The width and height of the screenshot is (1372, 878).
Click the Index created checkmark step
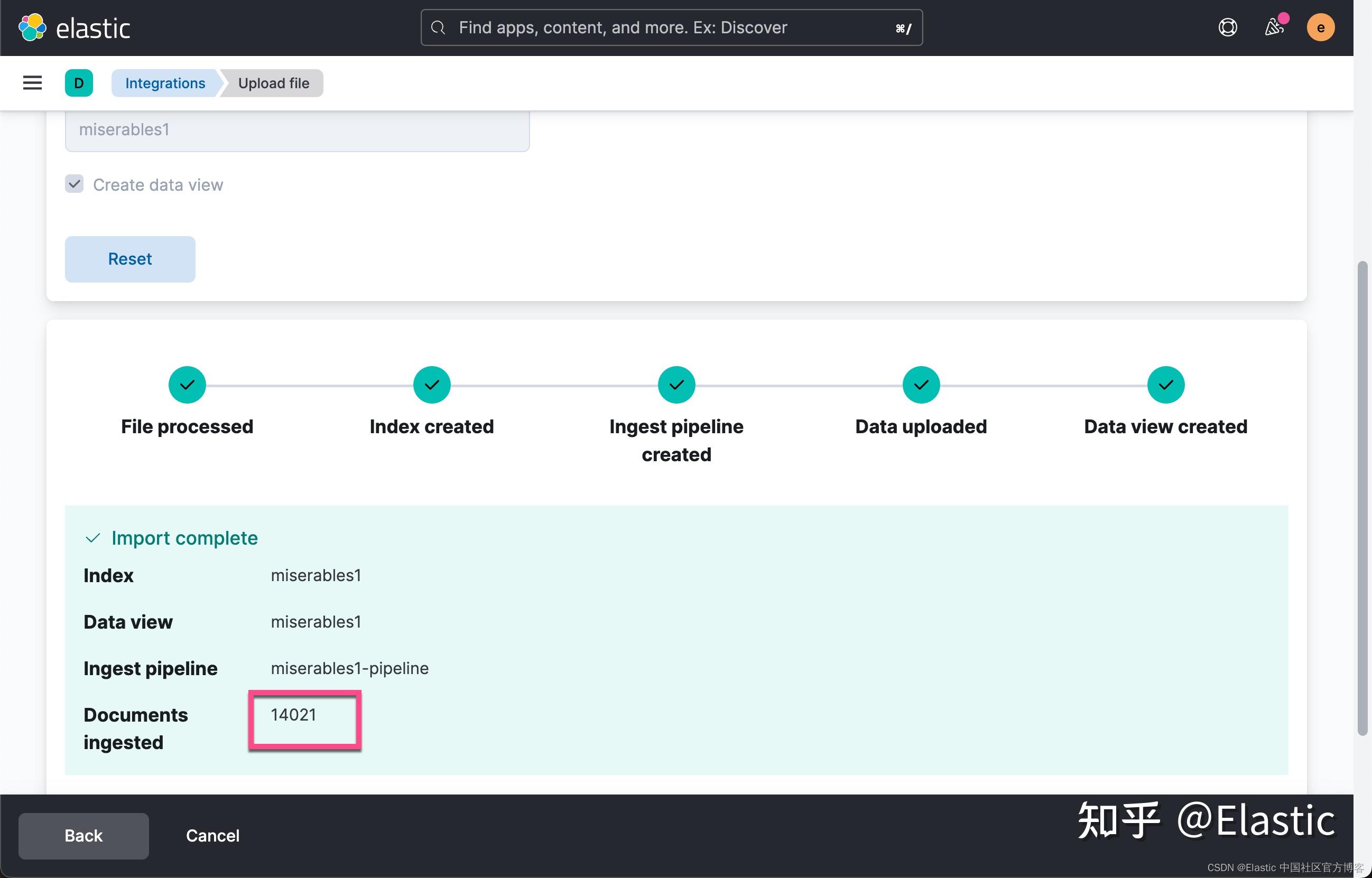point(432,384)
